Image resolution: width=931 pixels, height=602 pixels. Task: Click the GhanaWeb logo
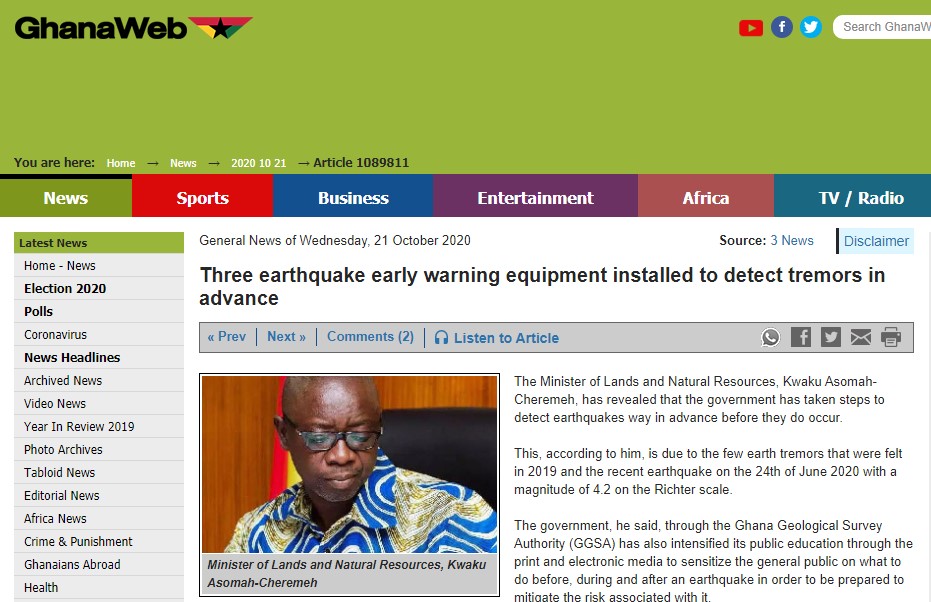[134, 28]
